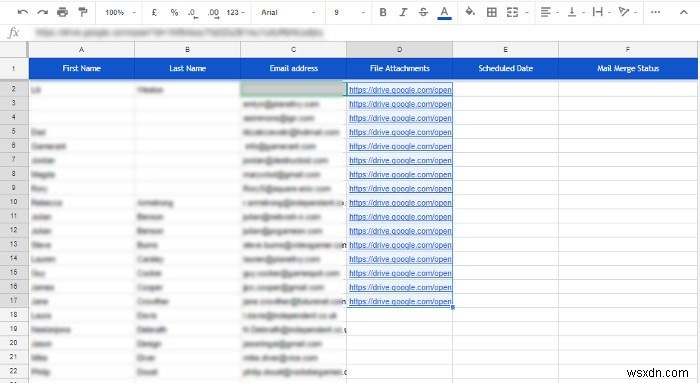Select the Last Name header cell

[x=187, y=68]
